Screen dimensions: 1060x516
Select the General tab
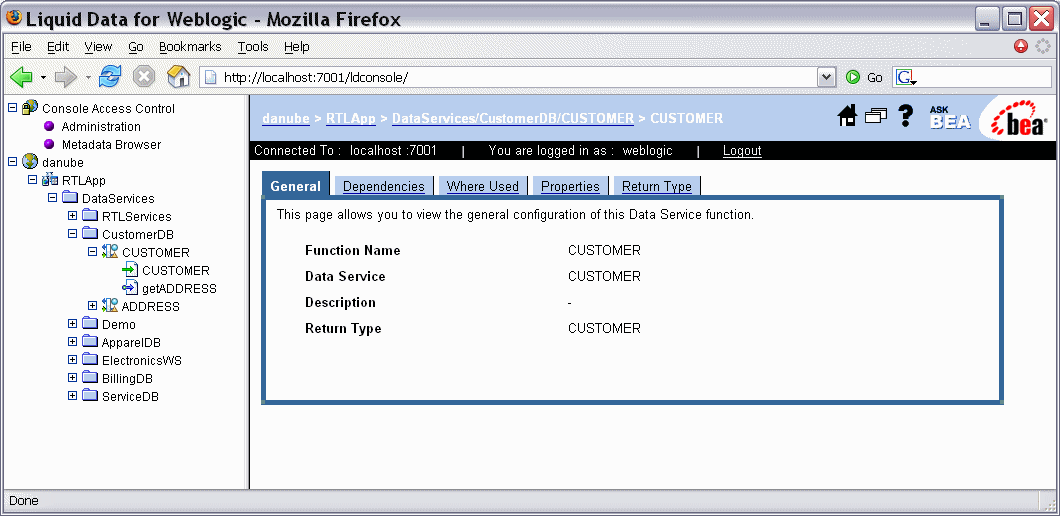[295, 186]
